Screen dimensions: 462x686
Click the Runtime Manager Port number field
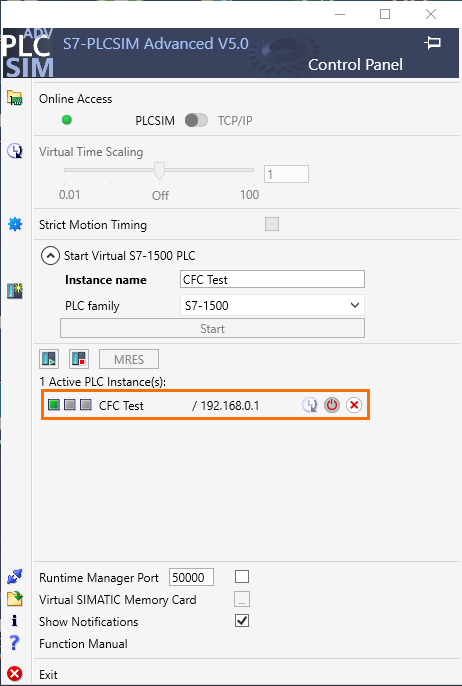point(191,578)
